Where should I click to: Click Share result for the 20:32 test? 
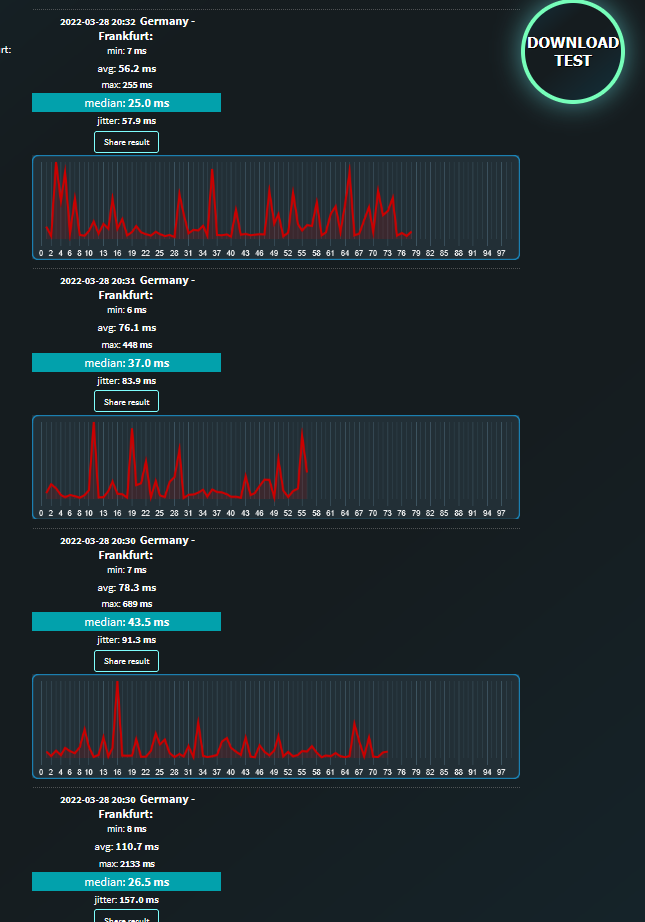tap(126, 142)
